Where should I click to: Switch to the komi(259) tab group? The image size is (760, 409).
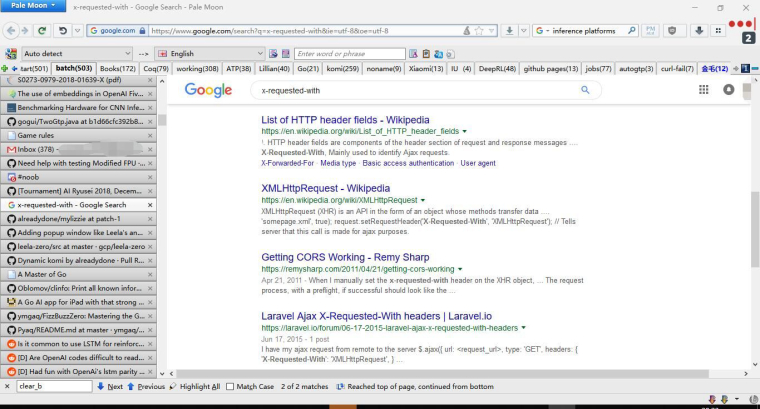[x=343, y=69]
